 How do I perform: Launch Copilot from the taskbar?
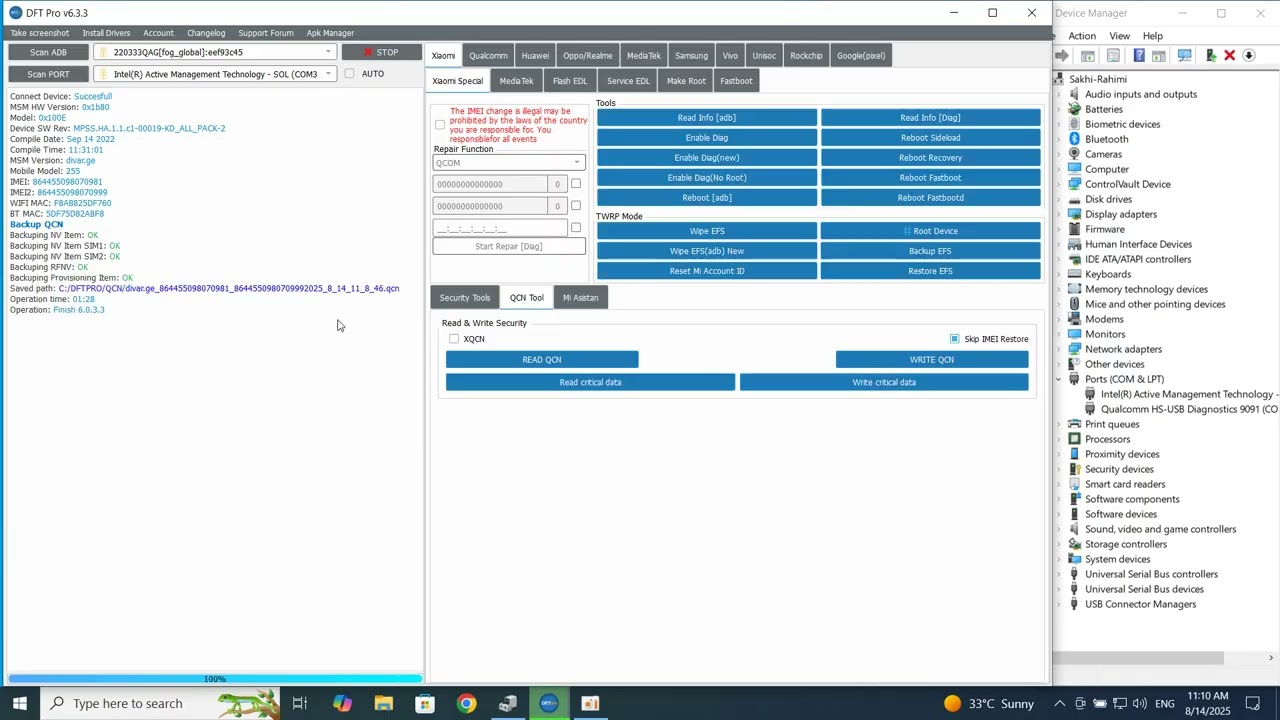click(x=342, y=703)
